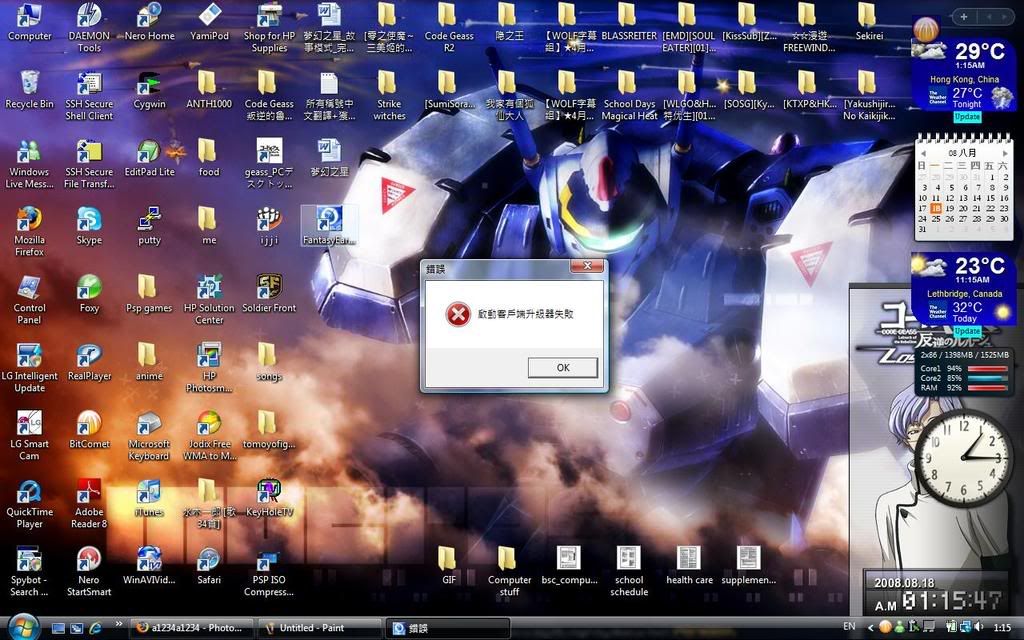
Task: Open QuickTime Player shortcut
Action: pyautogui.click(x=30, y=492)
